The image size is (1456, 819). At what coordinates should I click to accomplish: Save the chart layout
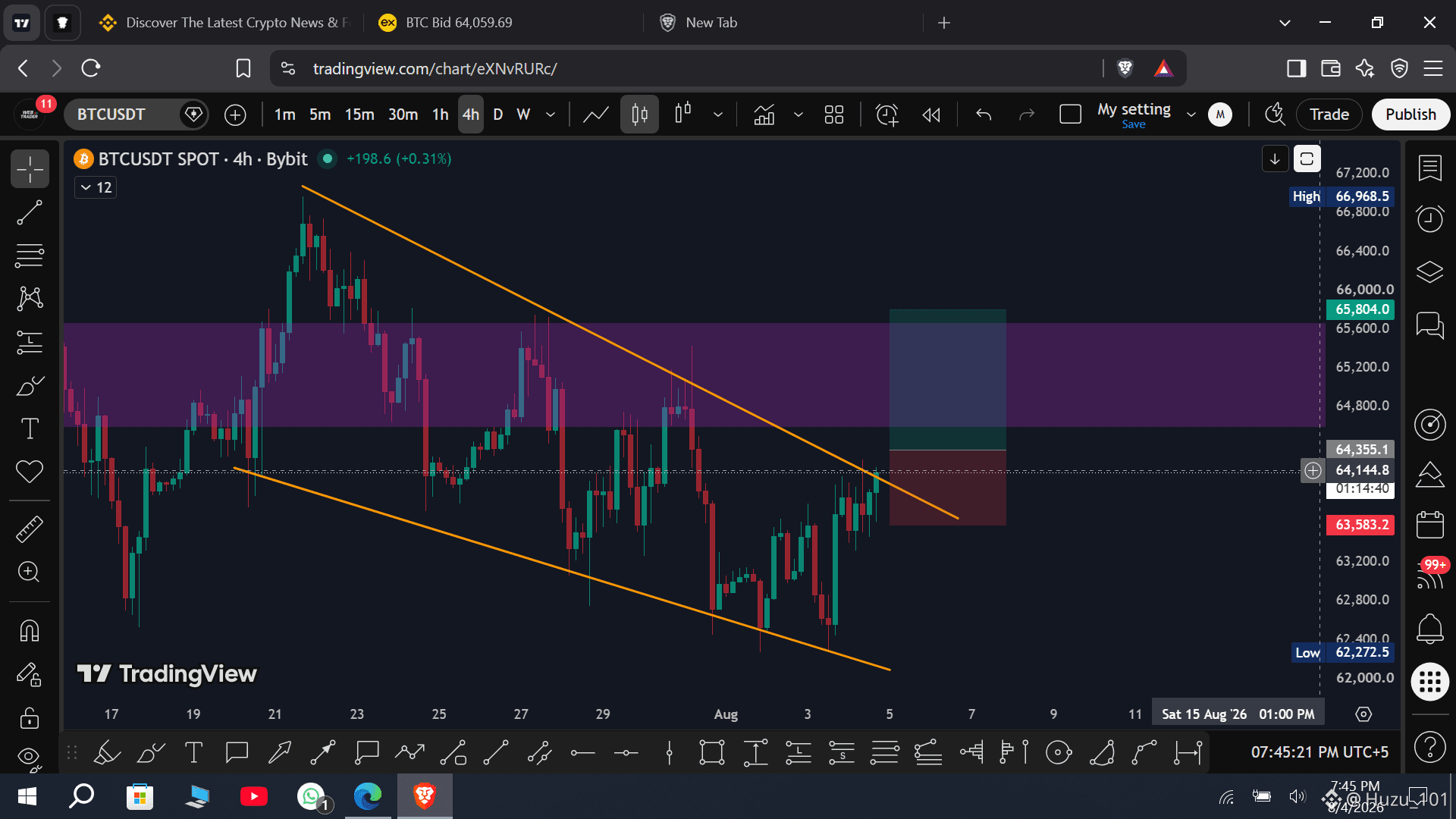coord(1134,124)
